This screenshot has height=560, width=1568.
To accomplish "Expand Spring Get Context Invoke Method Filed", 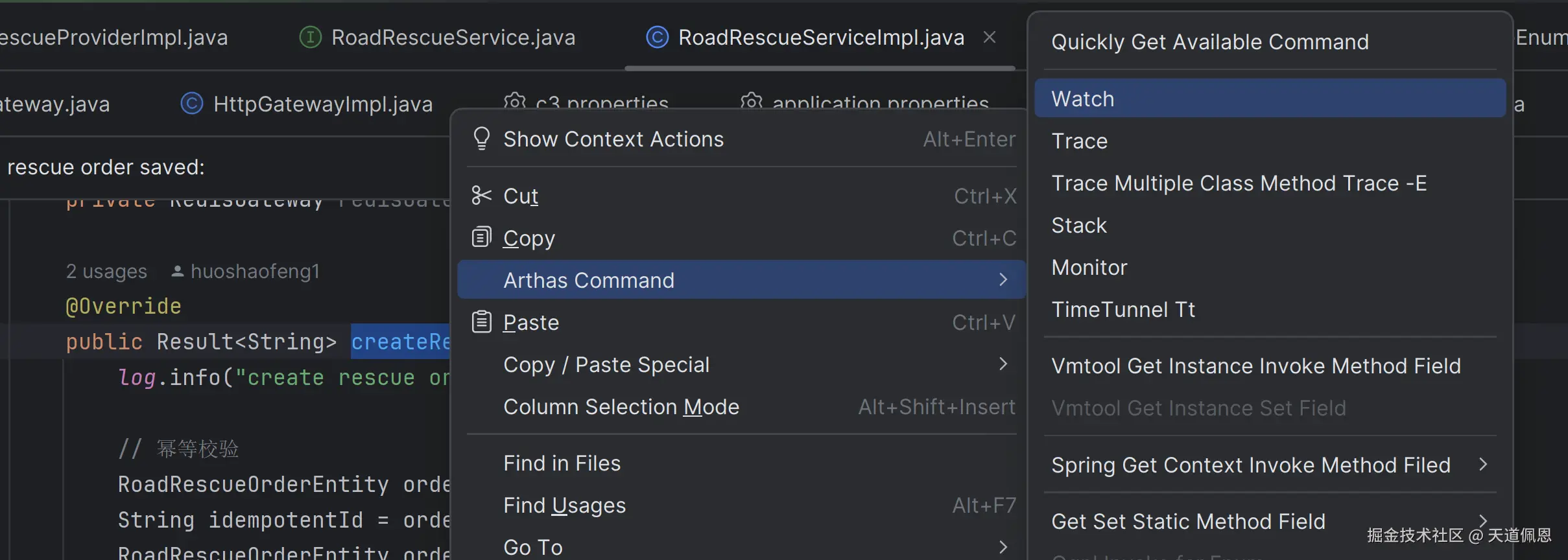I will click(x=1482, y=465).
